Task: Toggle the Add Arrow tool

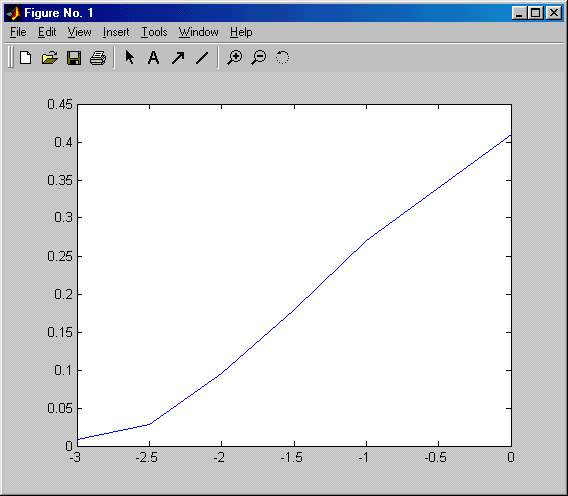Action: click(178, 58)
